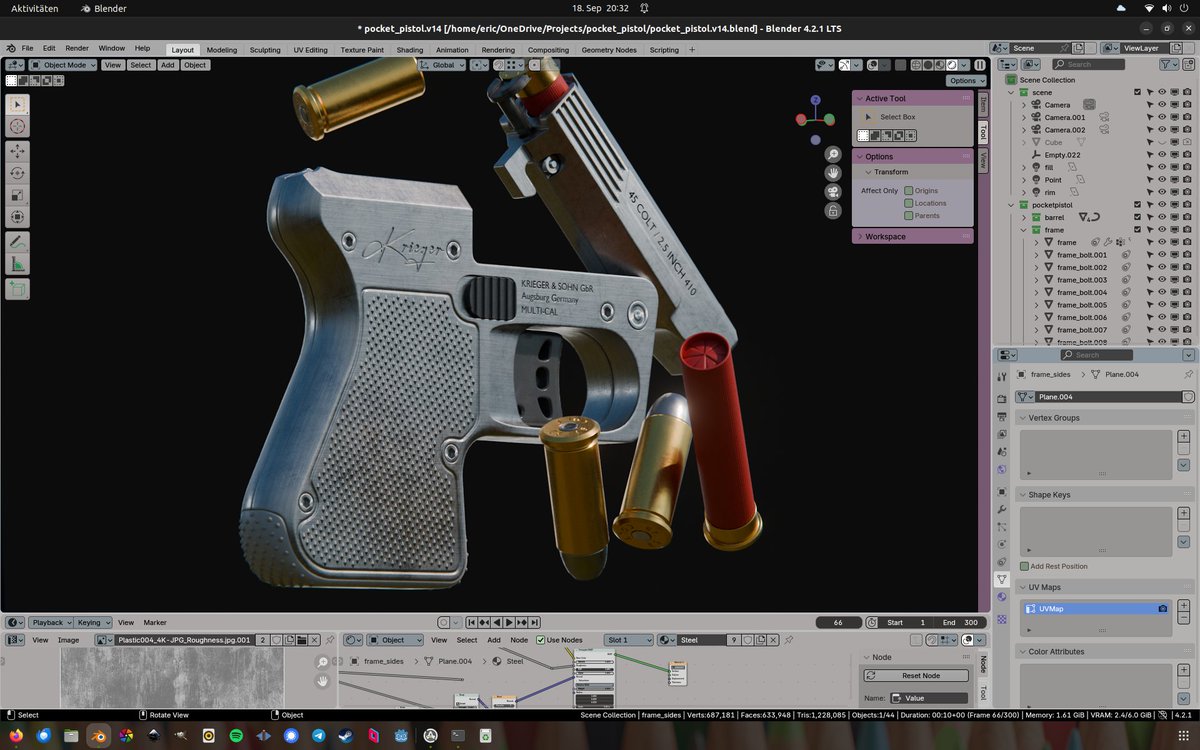Select the Scale tool in the toolbar
Viewport: 1200px width, 750px height.
tap(17, 195)
